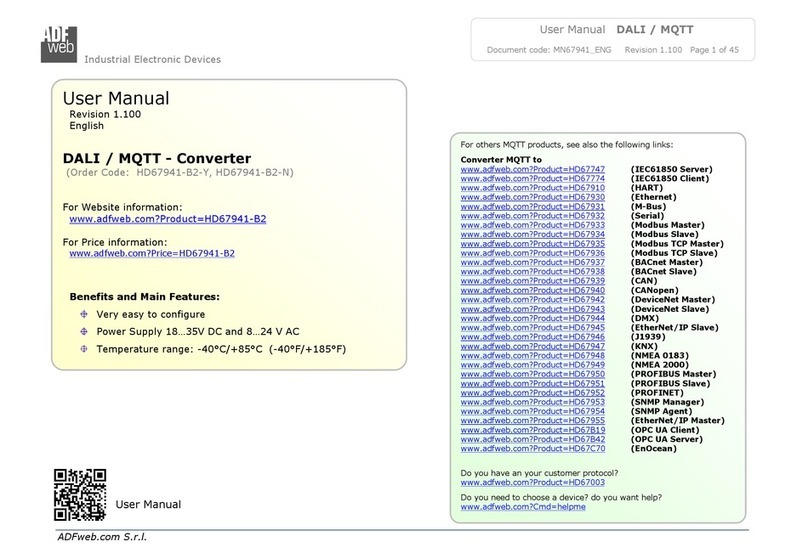The width and height of the screenshot is (808, 559).
Task: Select the 'English' language line
Action: [87, 126]
